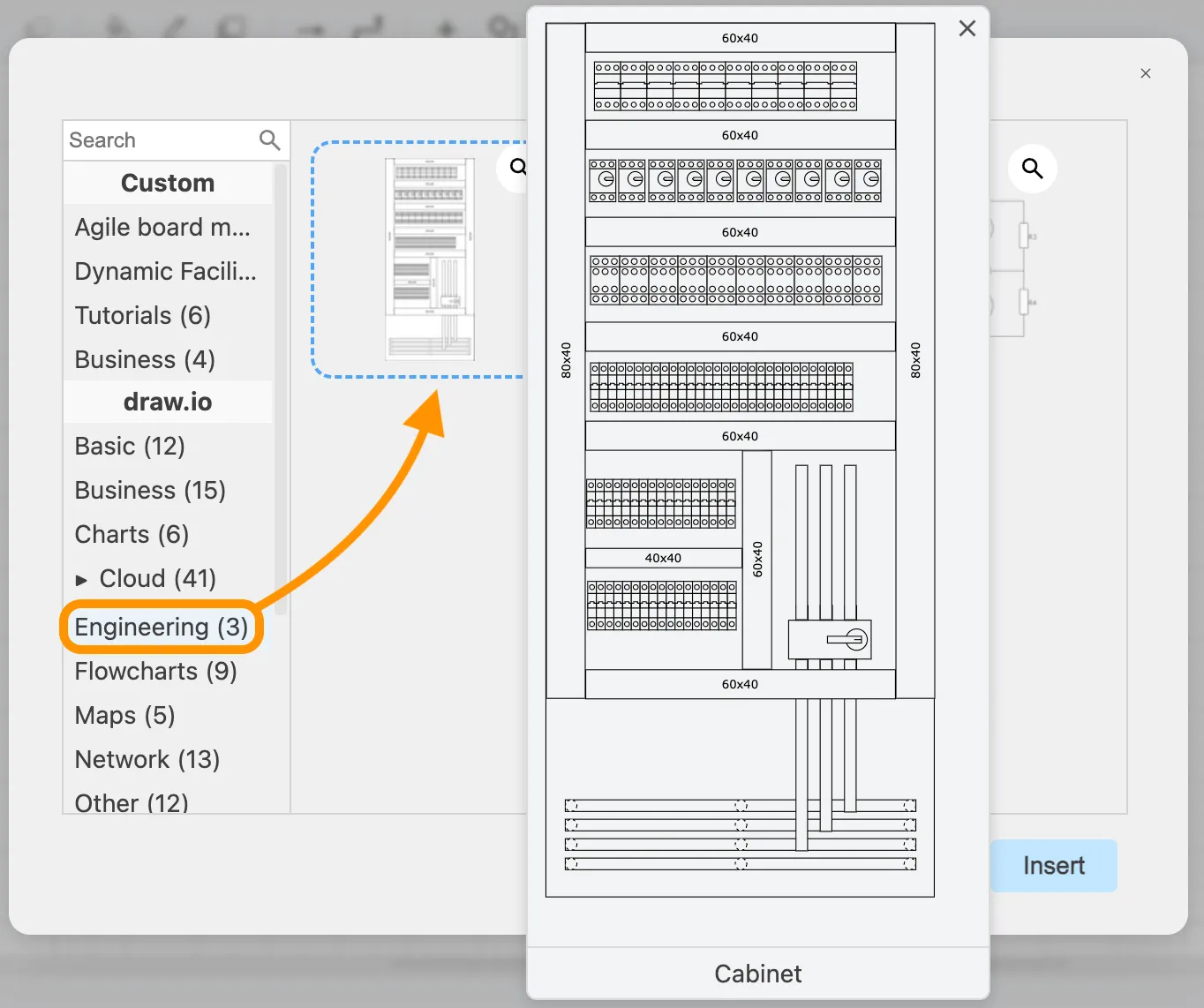This screenshot has height=1008, width=1204.
Task: Click magnifier icon on circuit template thumbnail
Action: coord(1032,168)
